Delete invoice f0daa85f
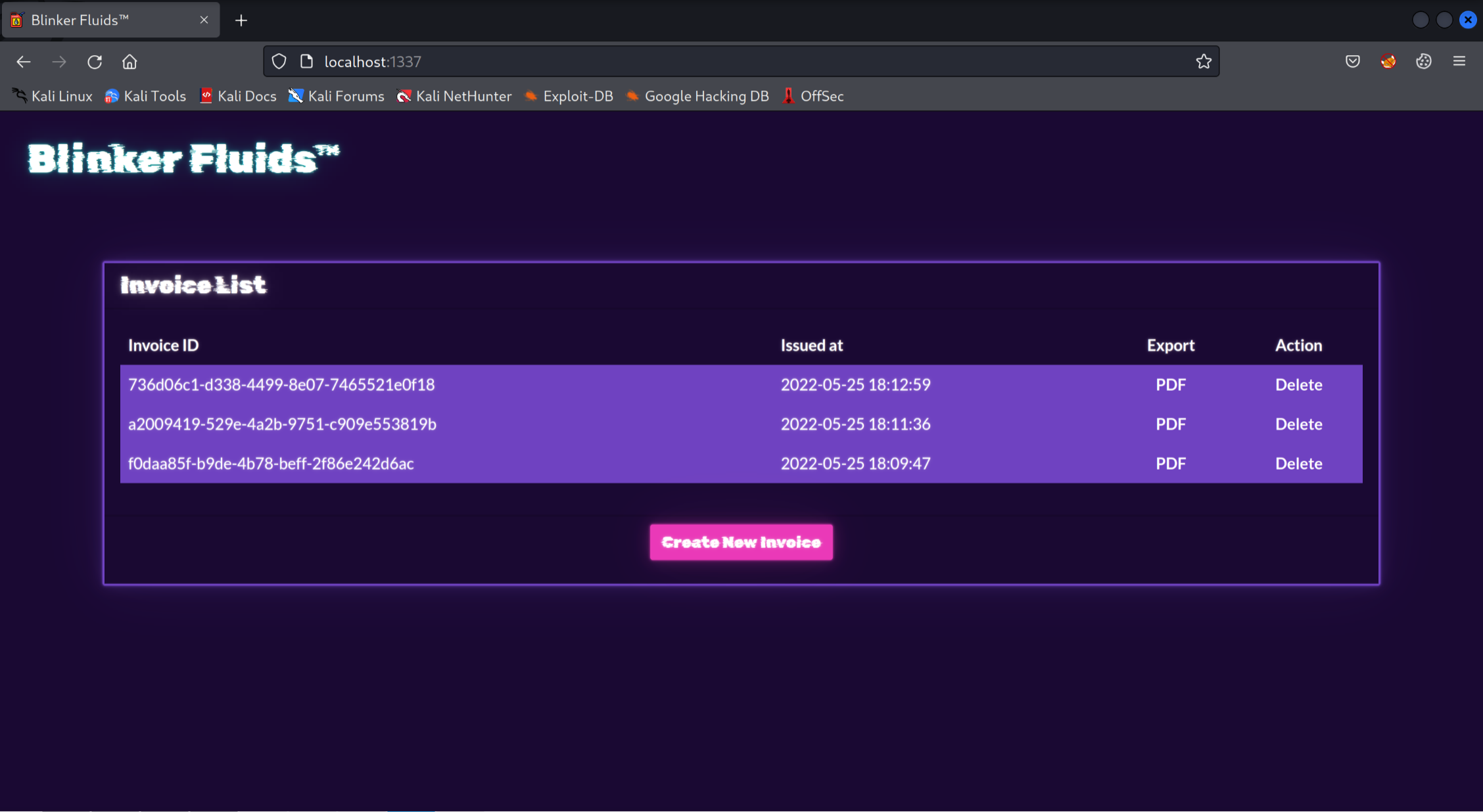 point(1298,463)
